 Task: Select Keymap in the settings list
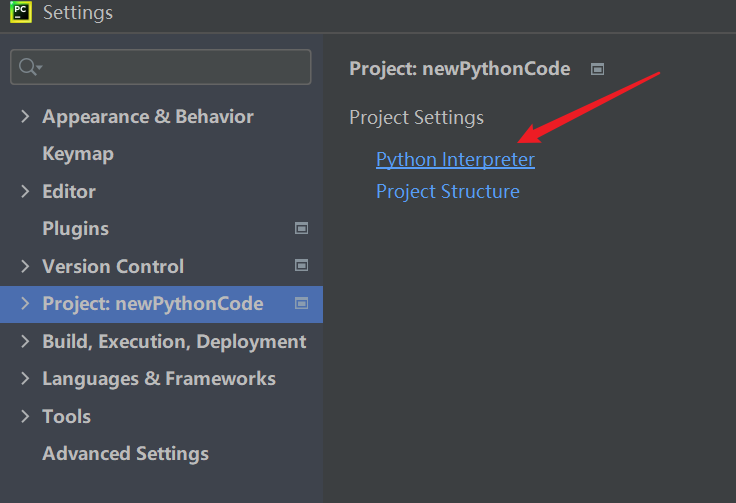click(78, 154)
